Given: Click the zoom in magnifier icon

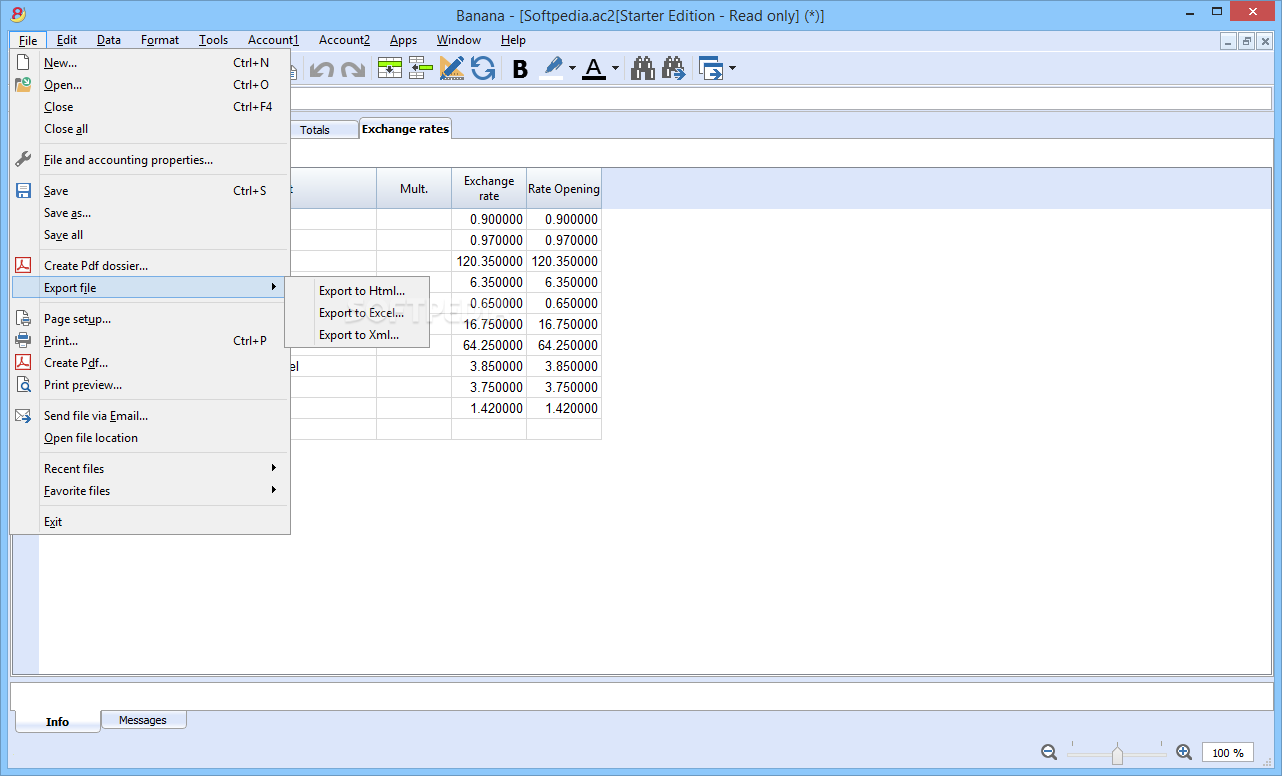Looking at the screenshot, I should [x=1184, y=752].
